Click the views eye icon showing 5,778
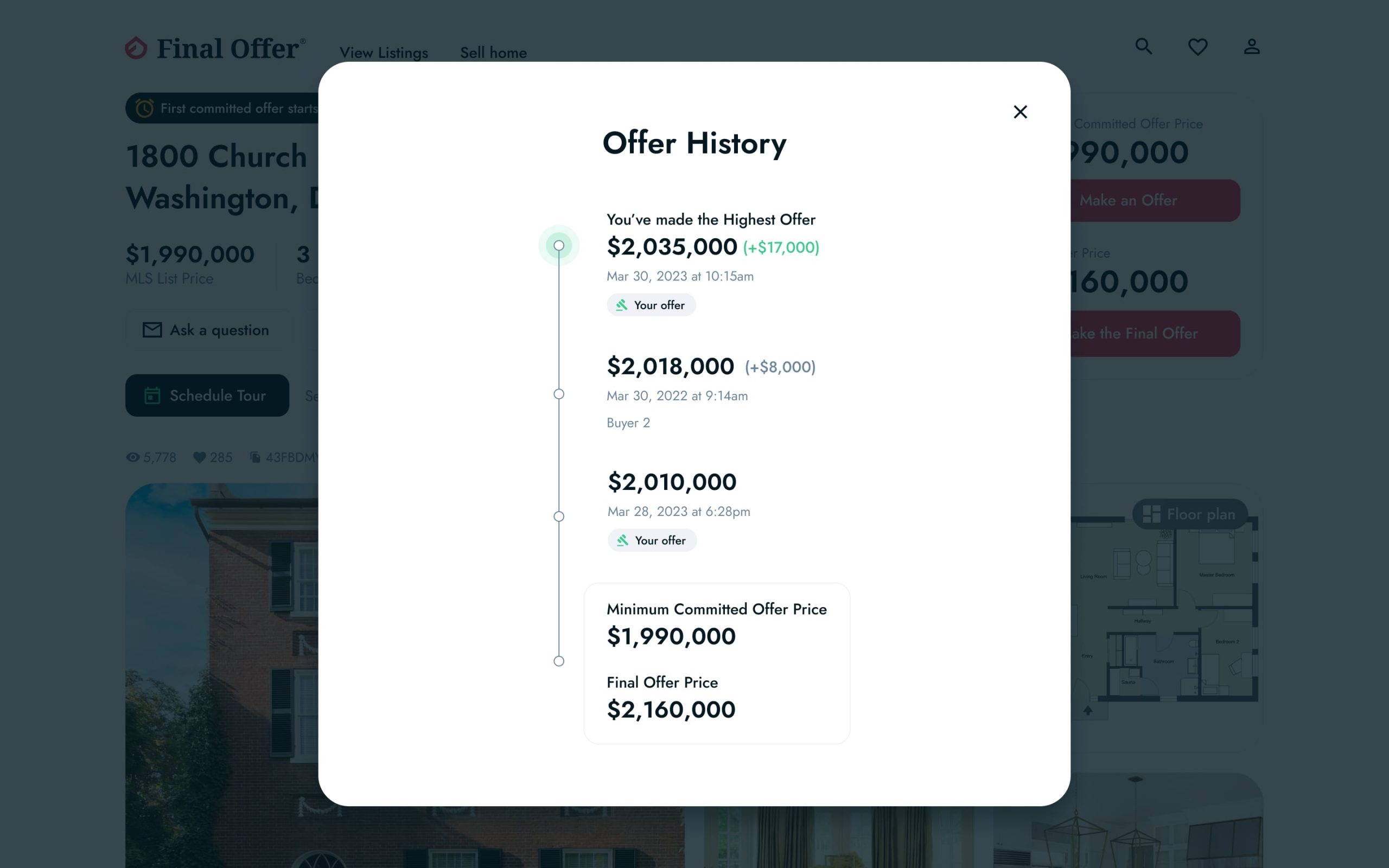 (133, 457)
